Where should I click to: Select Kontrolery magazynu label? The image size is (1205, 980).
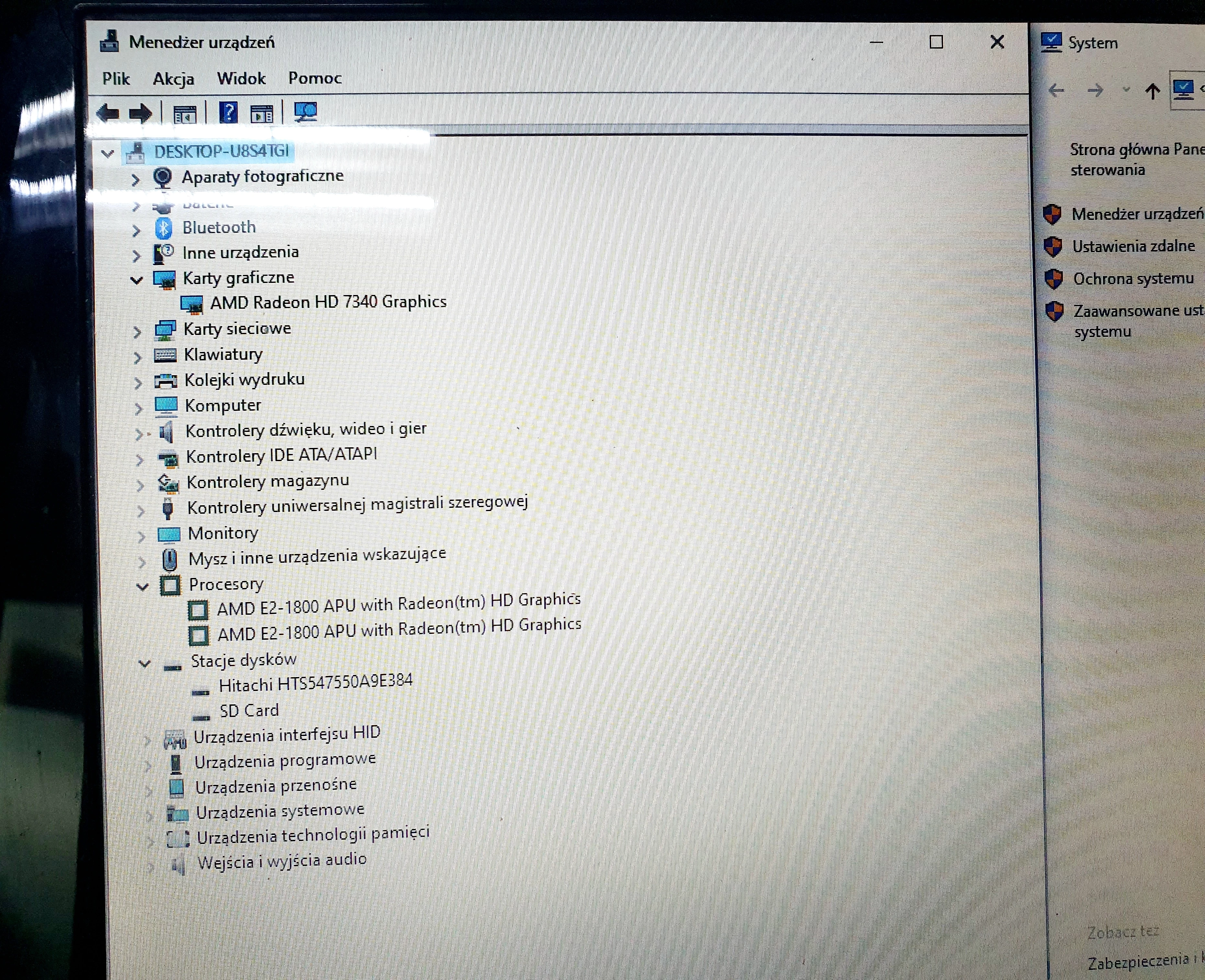[x=268, y=482]
